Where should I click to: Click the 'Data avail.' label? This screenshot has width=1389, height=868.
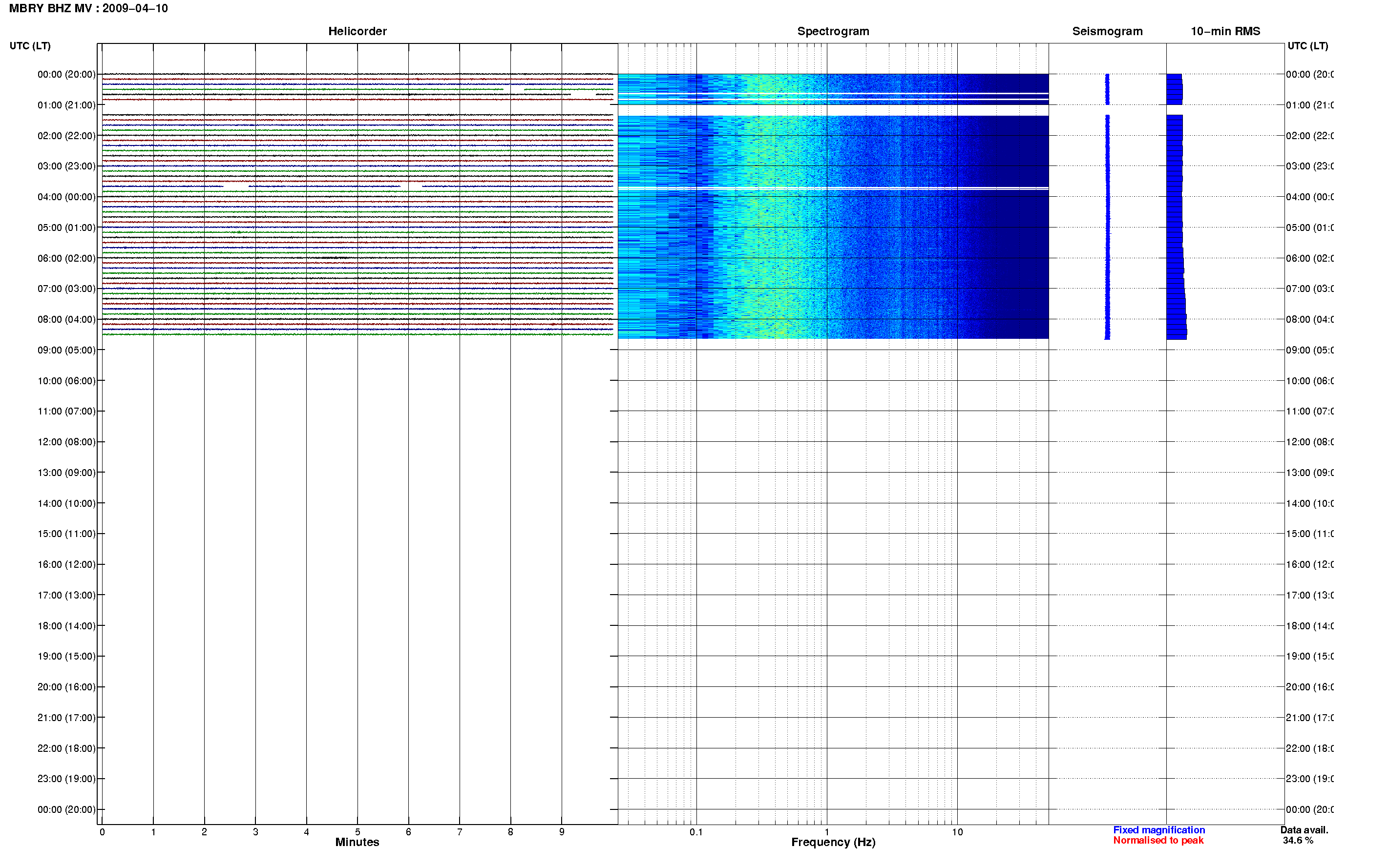(x=1304, y=830)
